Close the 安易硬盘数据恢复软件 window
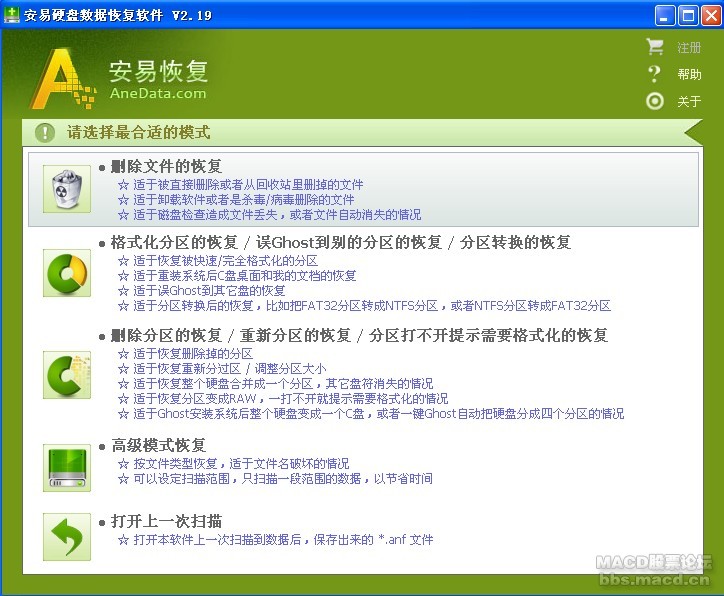This screenshot has height=596, width=724. click(x=711, y=16)
